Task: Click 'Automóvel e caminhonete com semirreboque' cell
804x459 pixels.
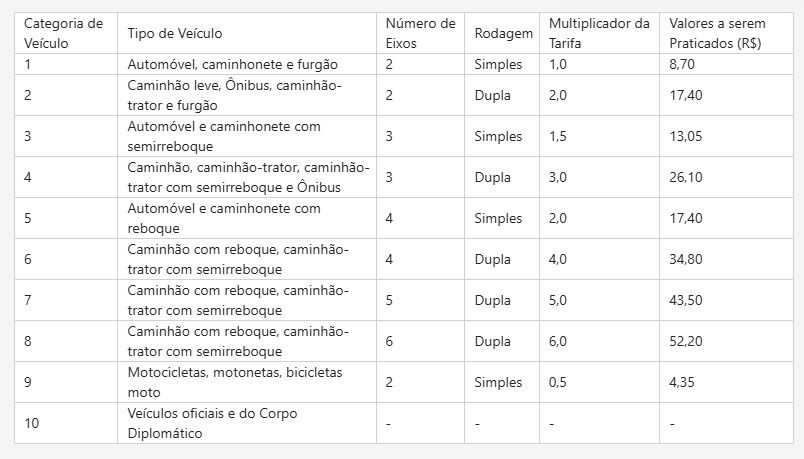Action: pos(224,136)
